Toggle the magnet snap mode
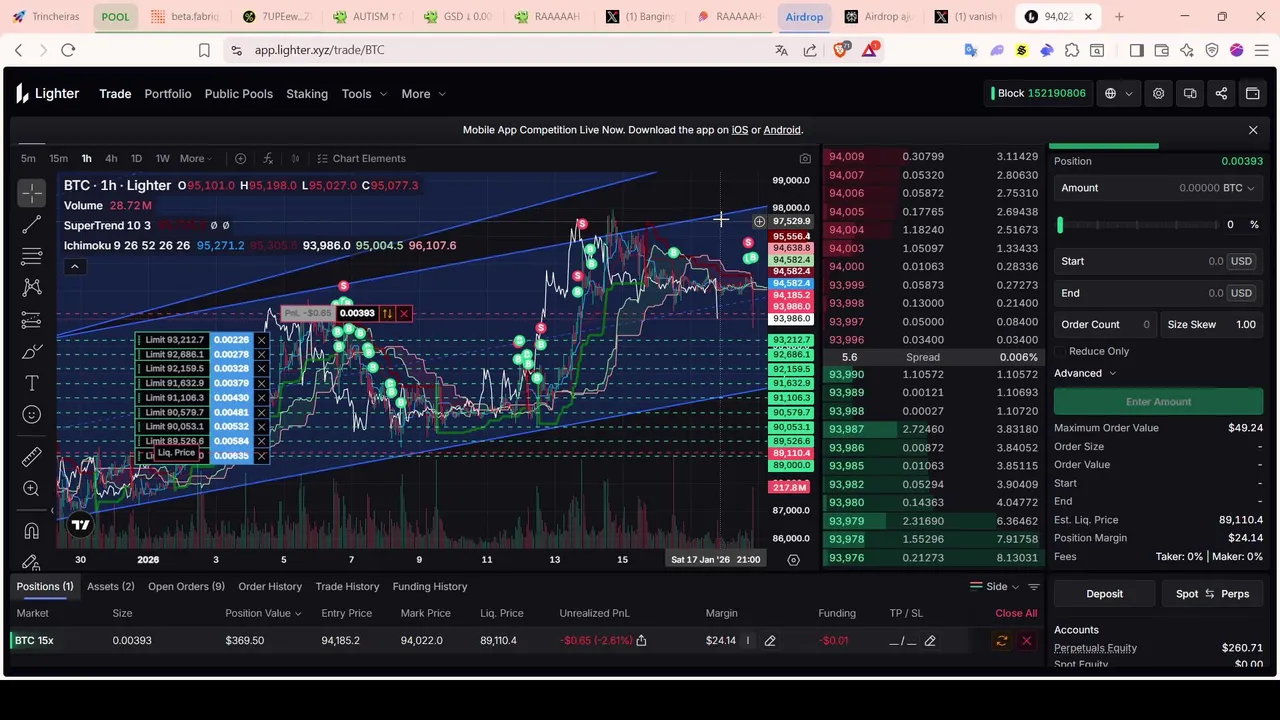The width and height of the screenshot is (1280, 720). (x=31, y=531)
